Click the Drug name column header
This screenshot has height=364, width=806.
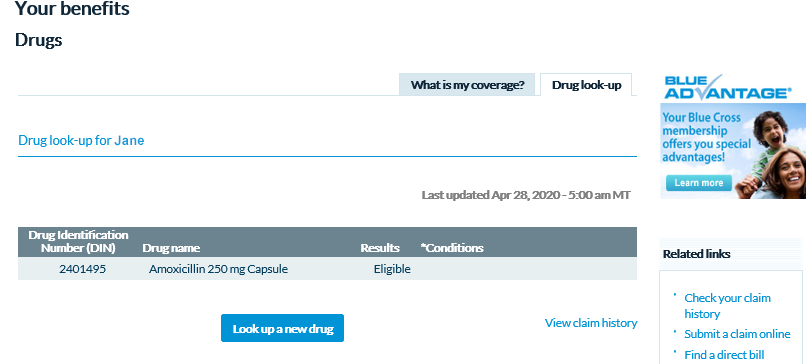pyautogui.click(x=171, y=248)
